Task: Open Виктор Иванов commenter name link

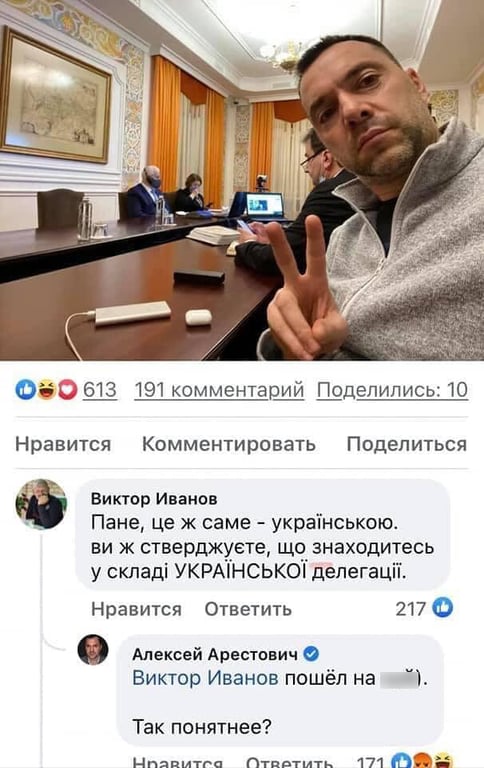Action: point(154,499)
